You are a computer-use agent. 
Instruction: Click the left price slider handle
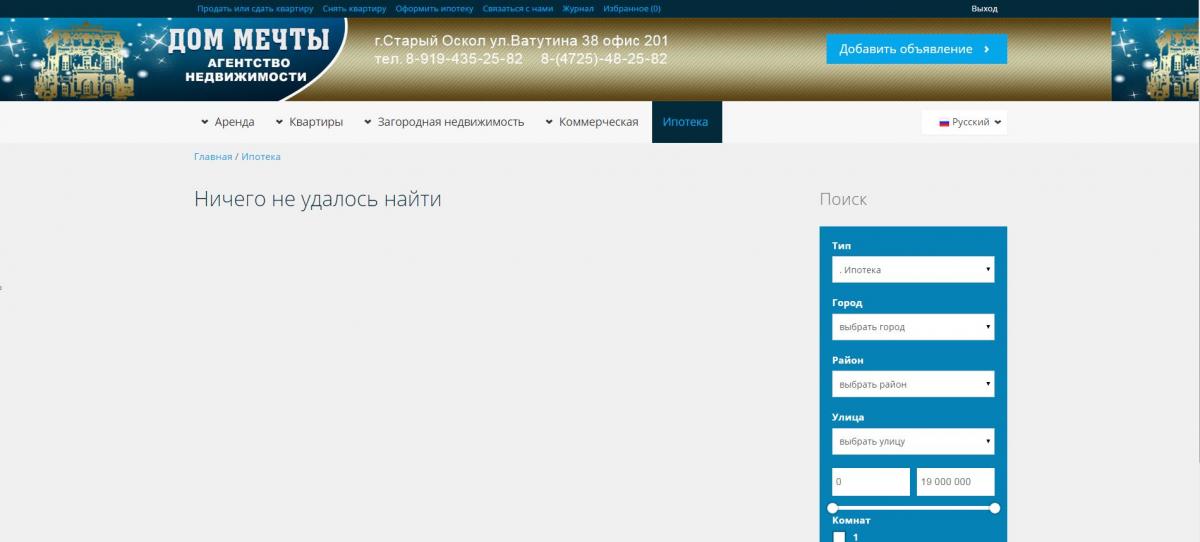(833, 508)
